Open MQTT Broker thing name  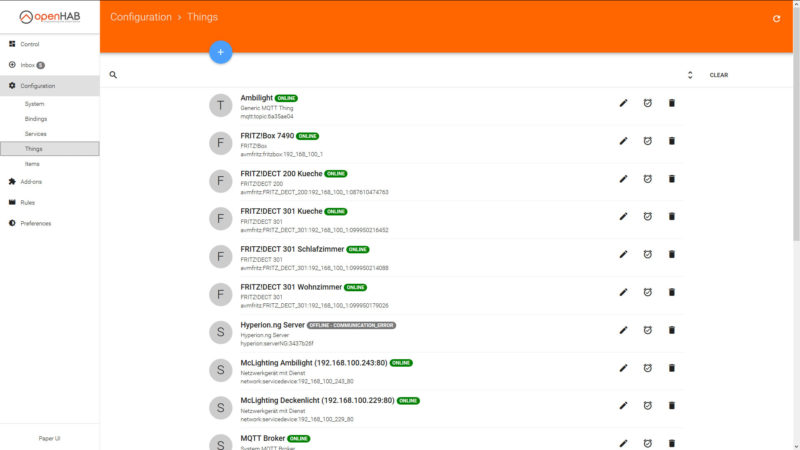coord(263,438)
